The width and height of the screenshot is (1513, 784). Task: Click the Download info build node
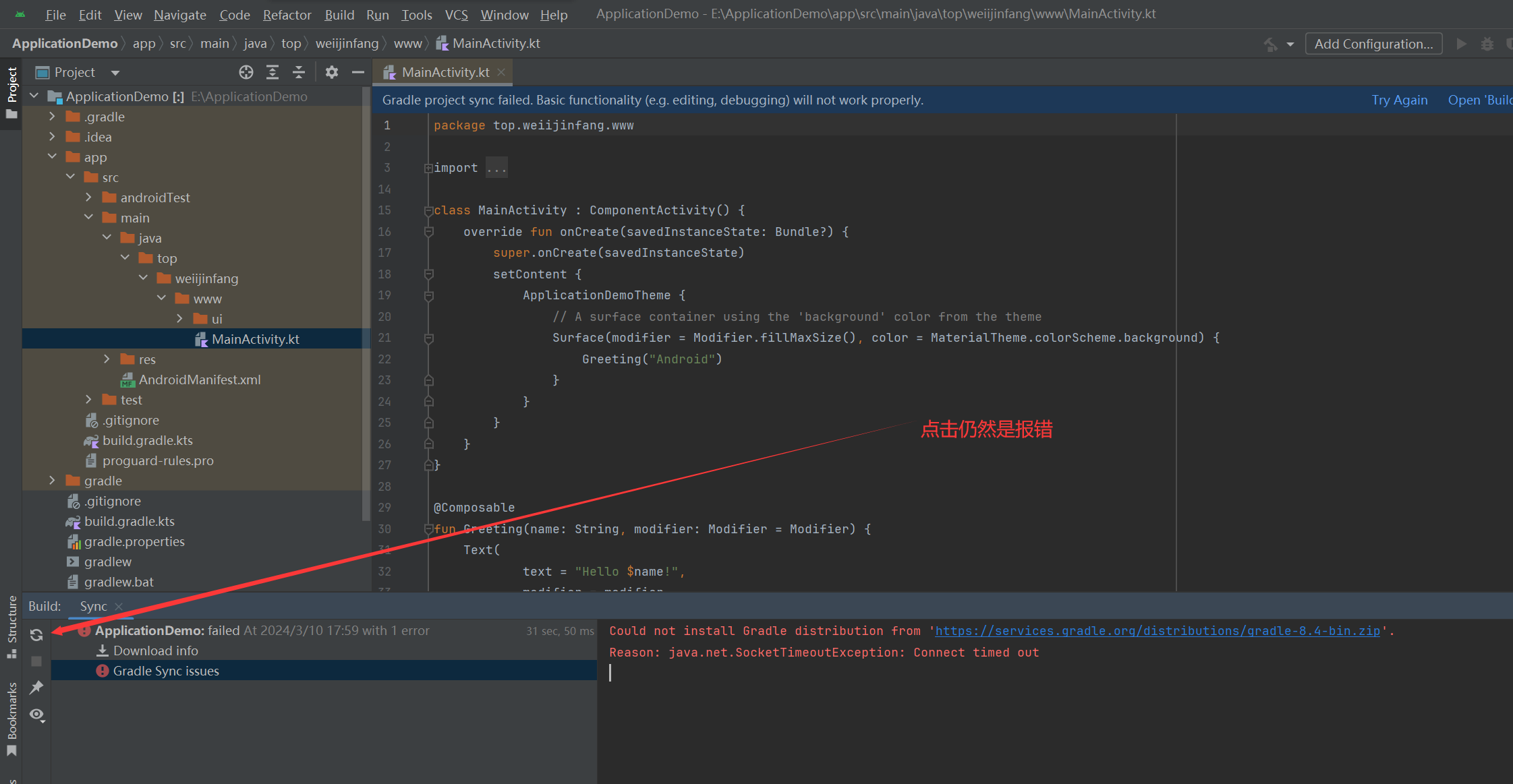tap(155, 650)
